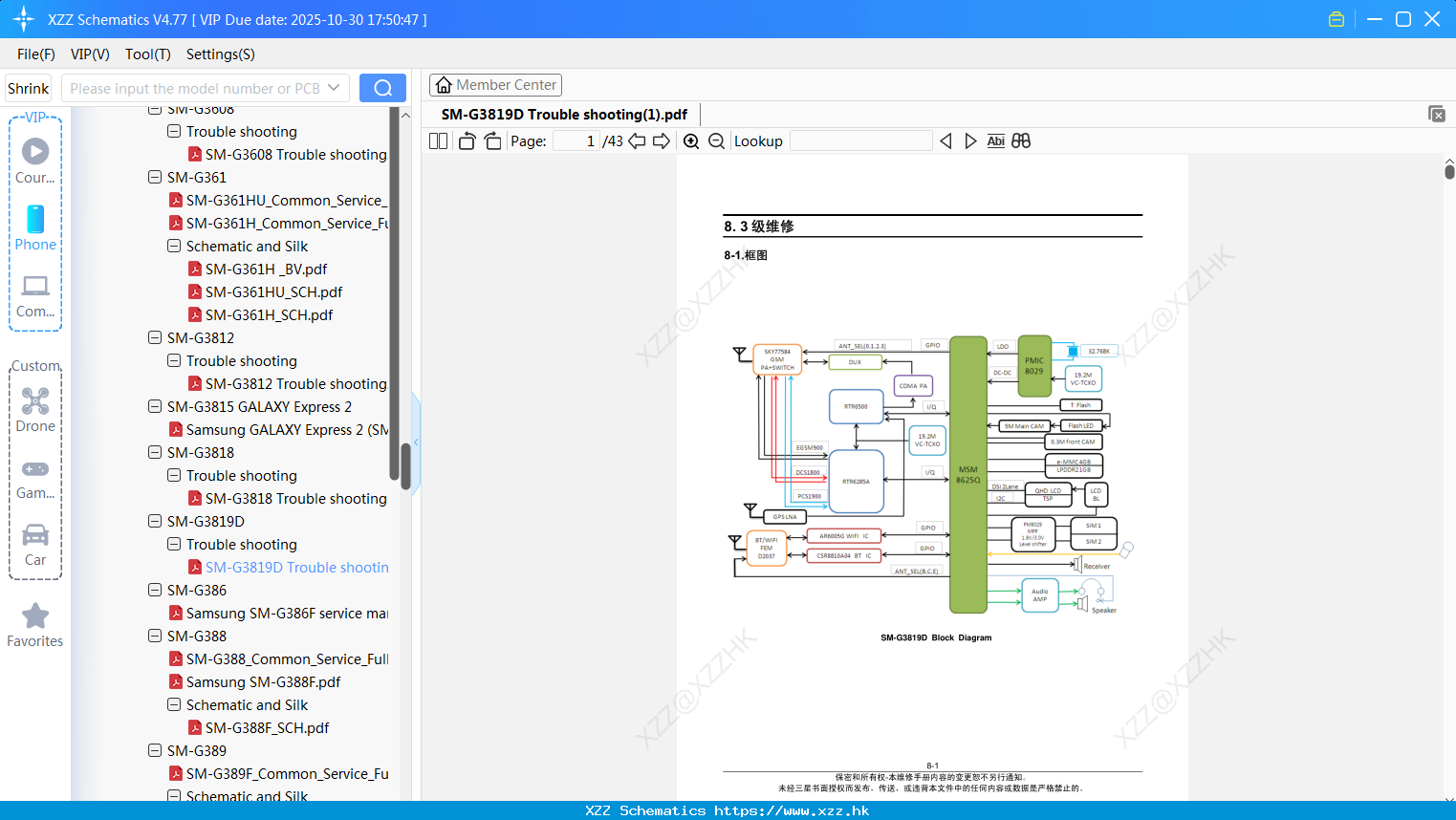The image size is (1456, 820).
Task: Open SM-G388F_SCH.pdf file
Action: (267, 727)
